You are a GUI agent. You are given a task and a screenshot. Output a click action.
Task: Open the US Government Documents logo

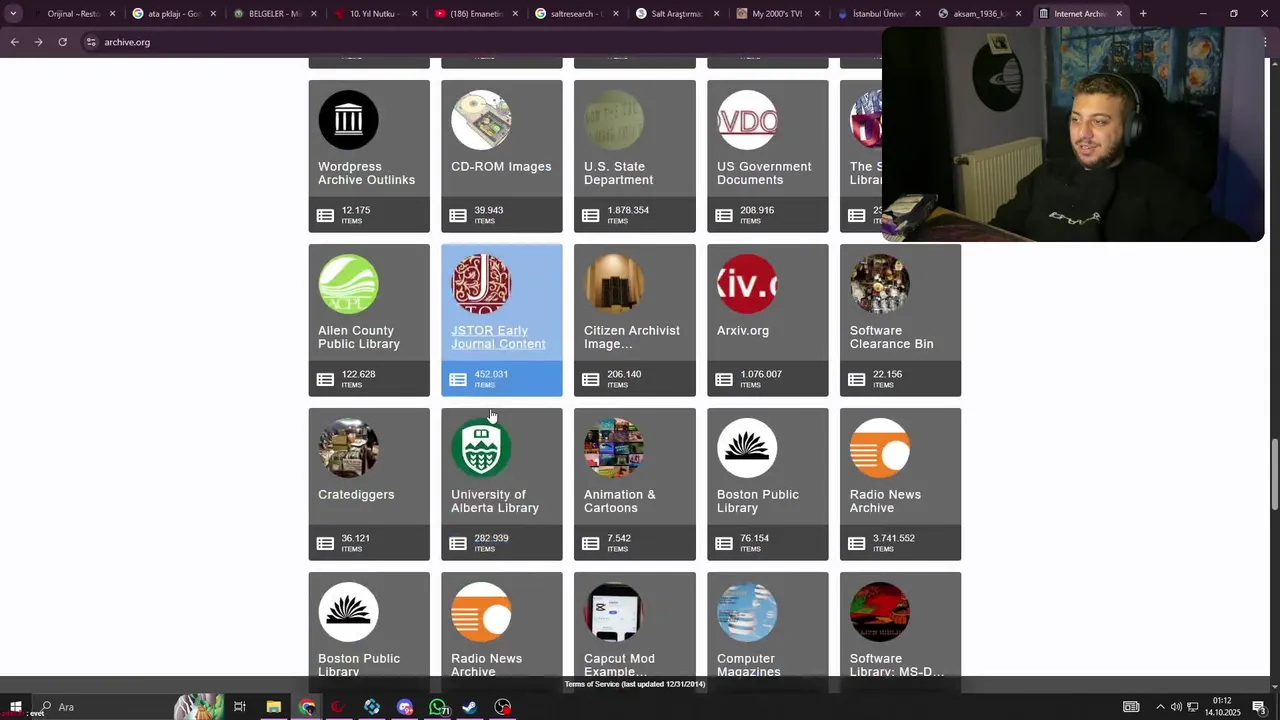tap(747, 120)
